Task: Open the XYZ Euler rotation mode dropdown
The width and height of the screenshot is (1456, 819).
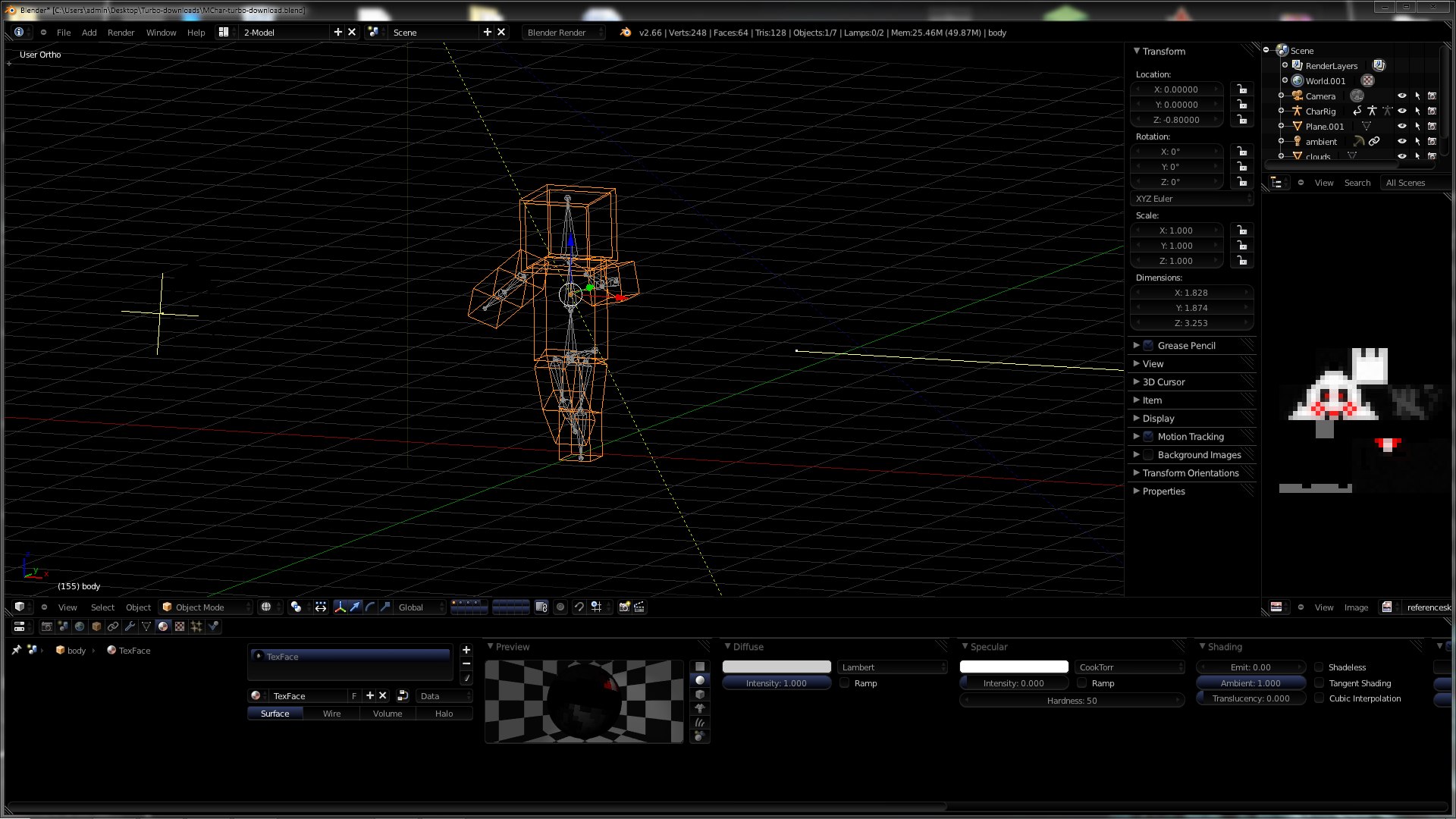Action: point(1191,199)
